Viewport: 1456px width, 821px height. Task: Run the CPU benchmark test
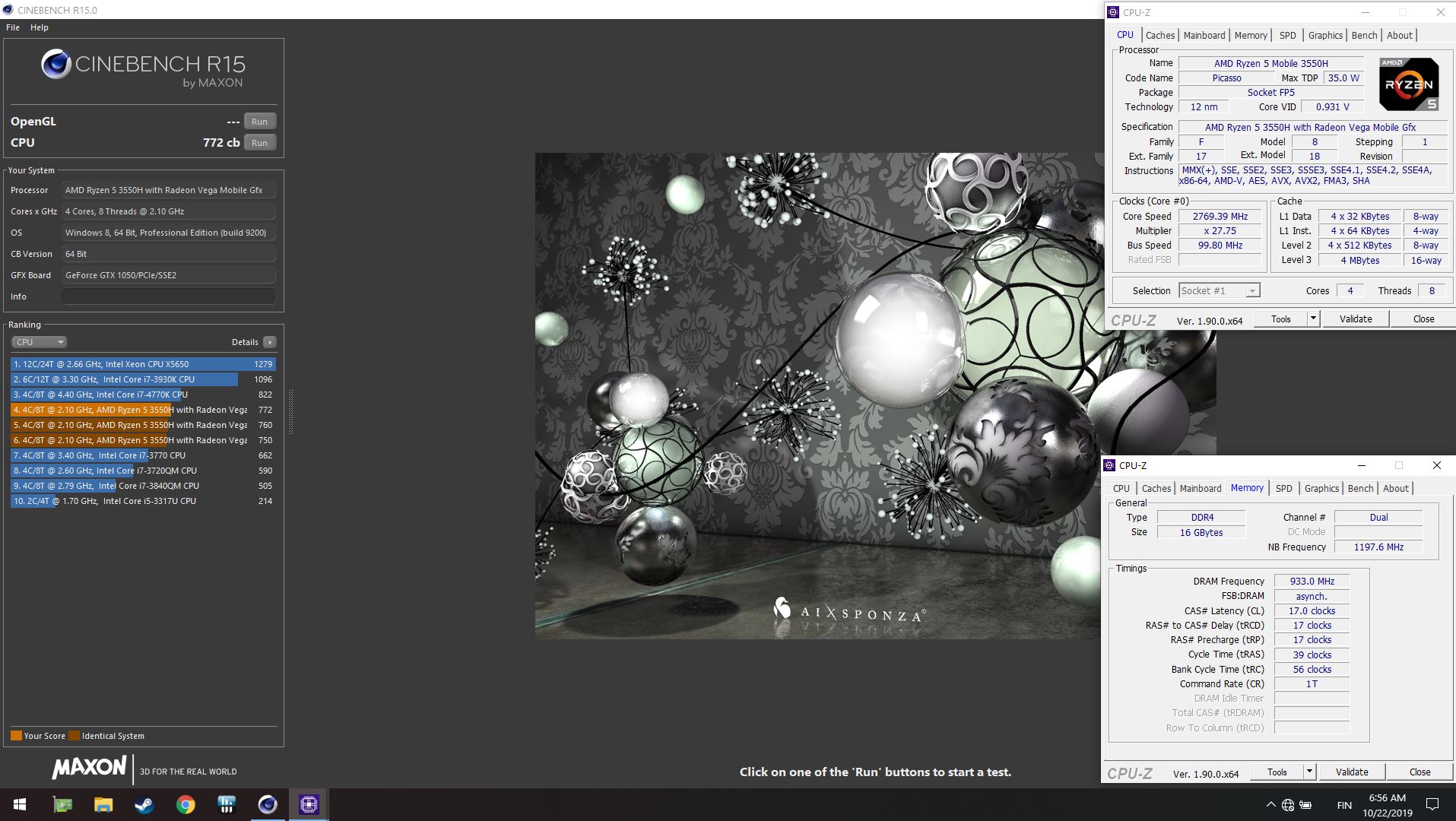260,143
